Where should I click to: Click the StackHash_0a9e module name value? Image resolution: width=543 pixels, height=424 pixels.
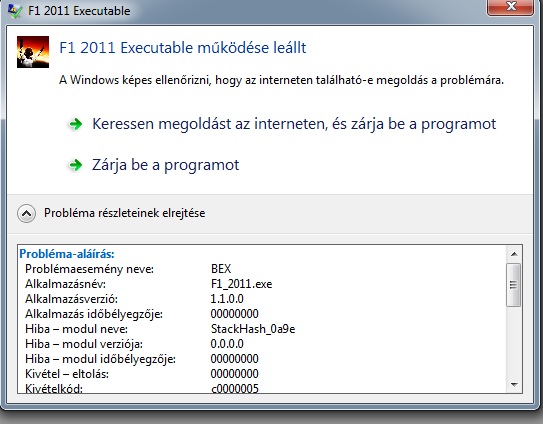point(253,329)
